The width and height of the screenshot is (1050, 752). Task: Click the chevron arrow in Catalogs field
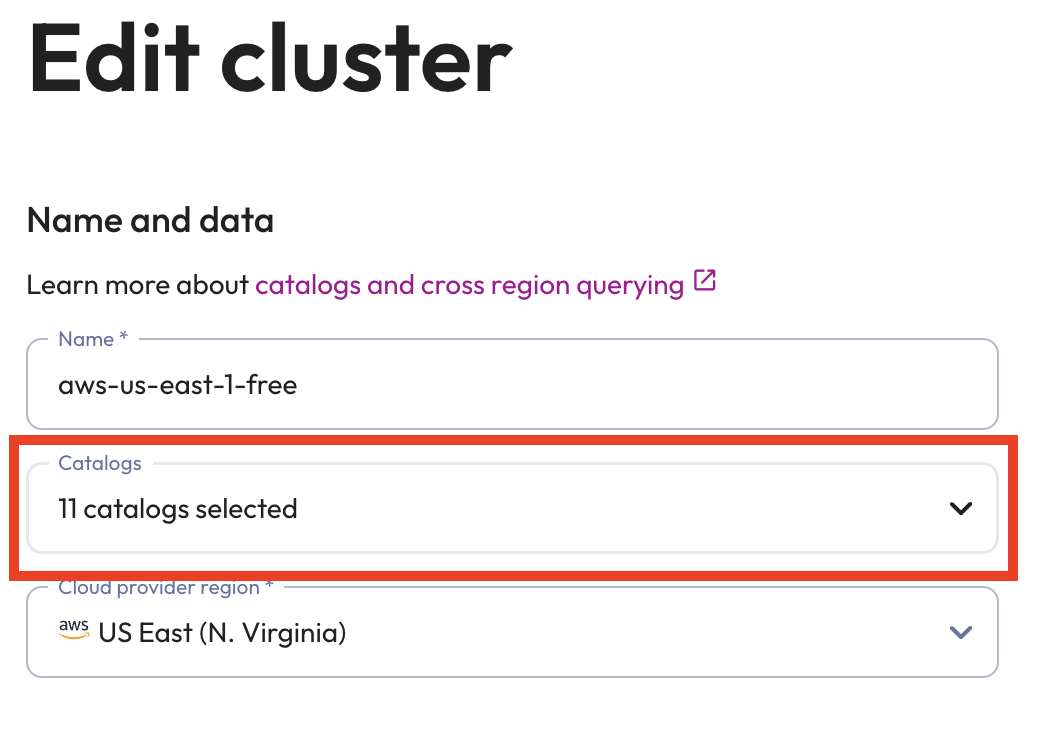[960, 508]
